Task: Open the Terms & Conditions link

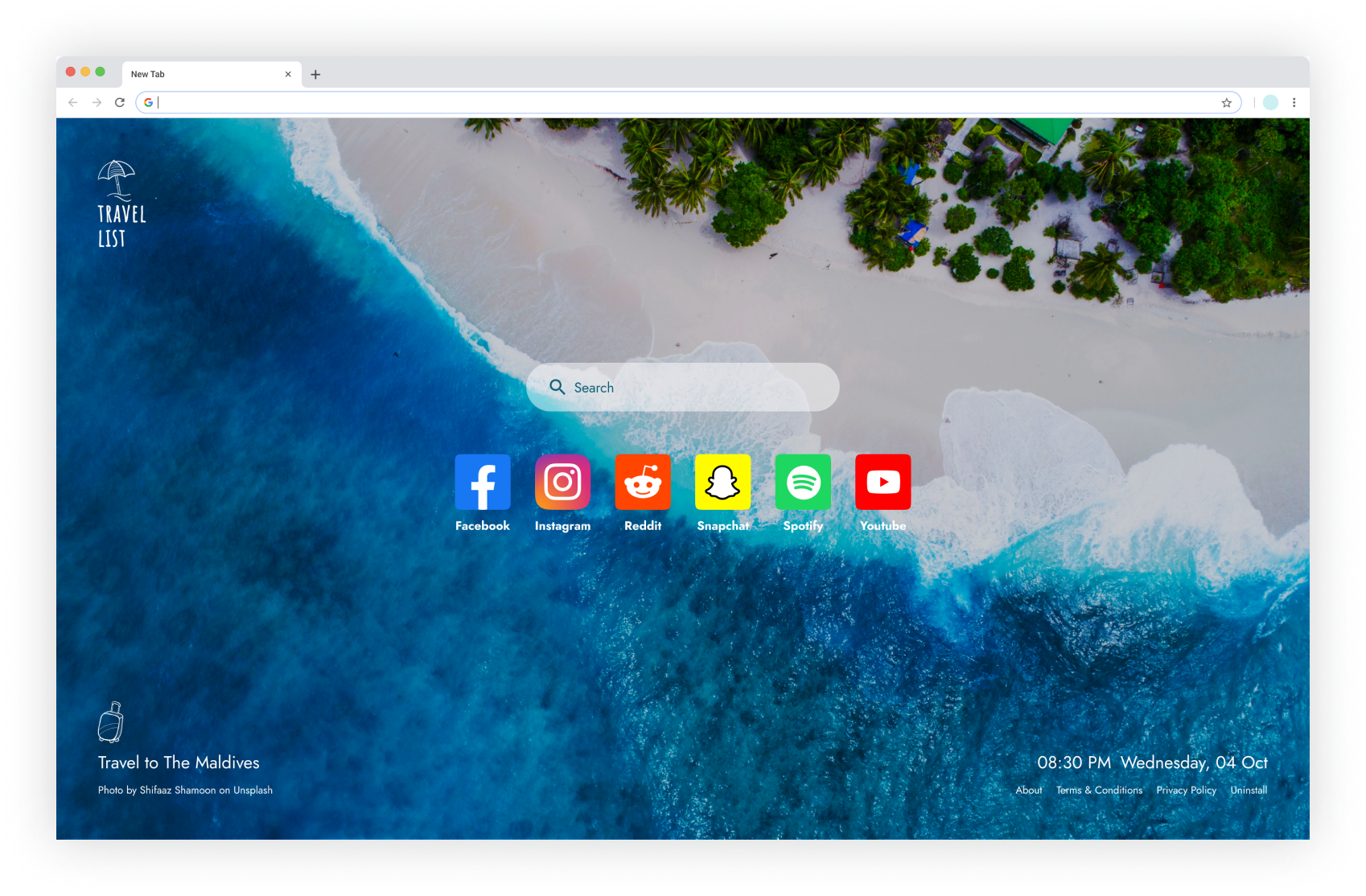Action: [1100, 791]
